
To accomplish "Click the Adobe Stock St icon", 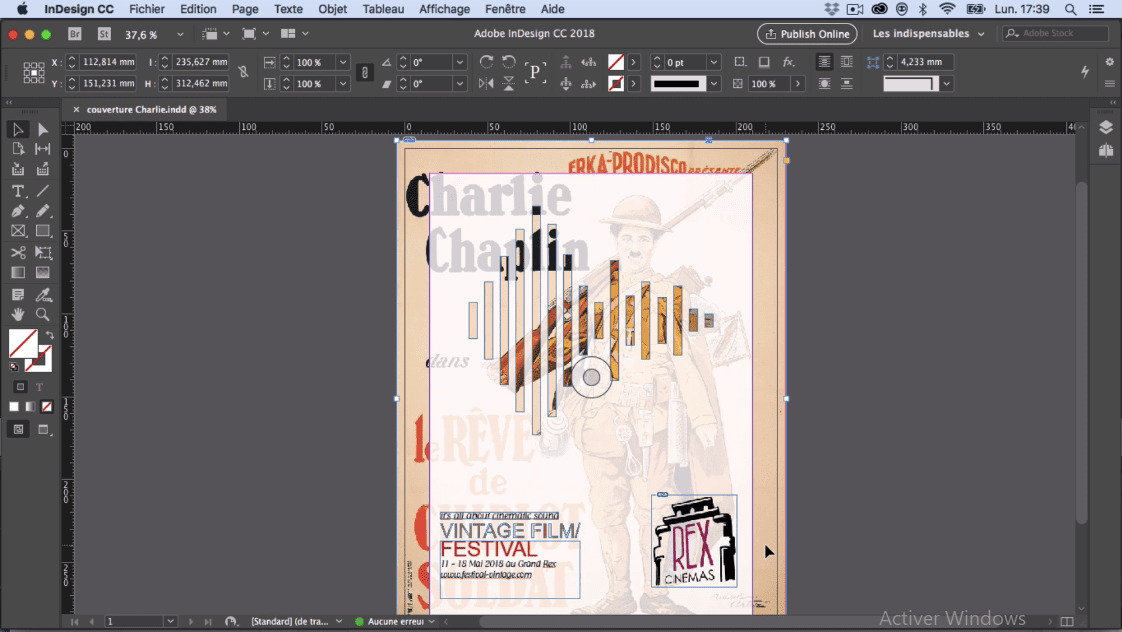I will (x=104, y=34).
